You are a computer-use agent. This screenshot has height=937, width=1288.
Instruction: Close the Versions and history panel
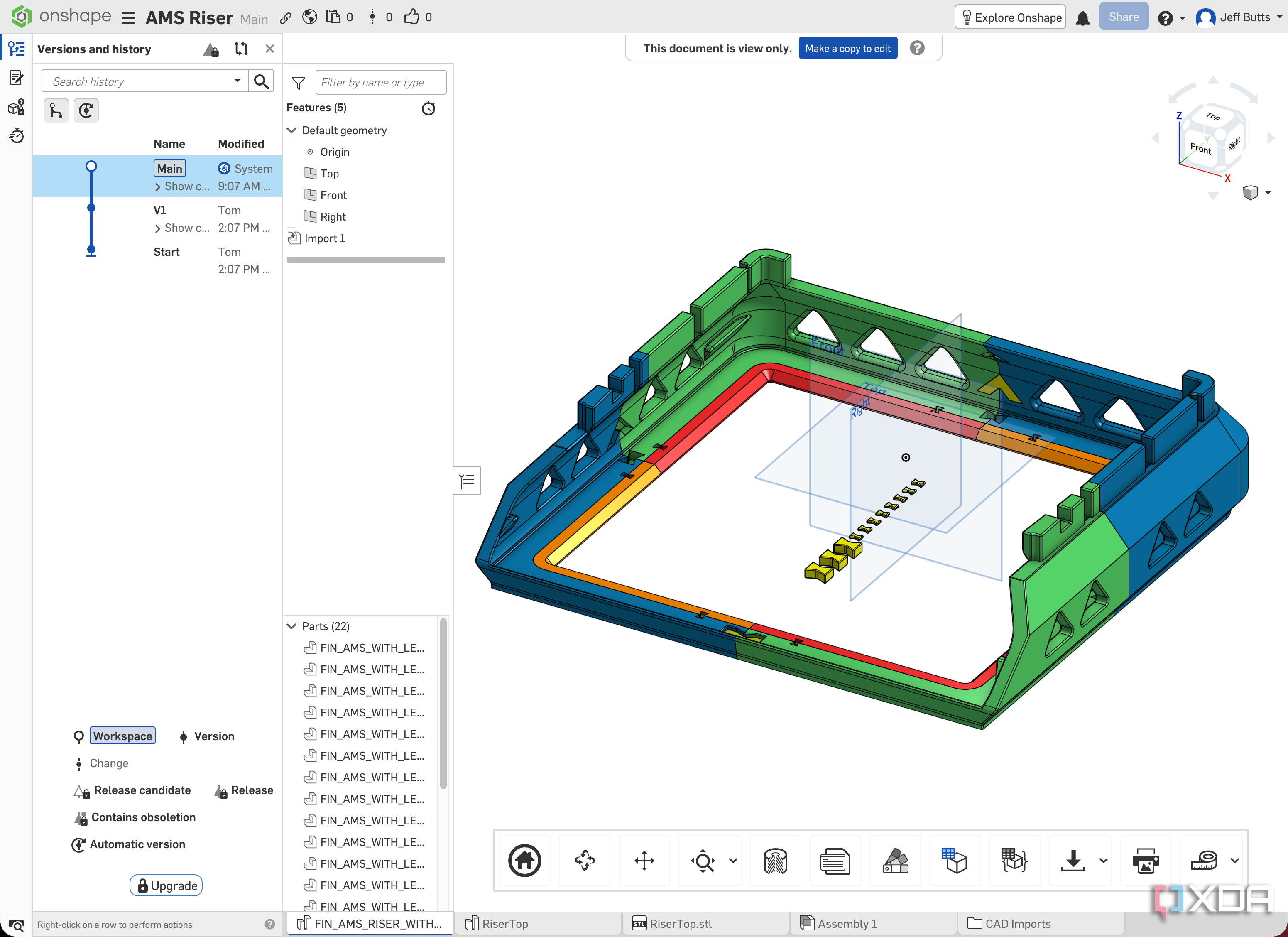270,49
